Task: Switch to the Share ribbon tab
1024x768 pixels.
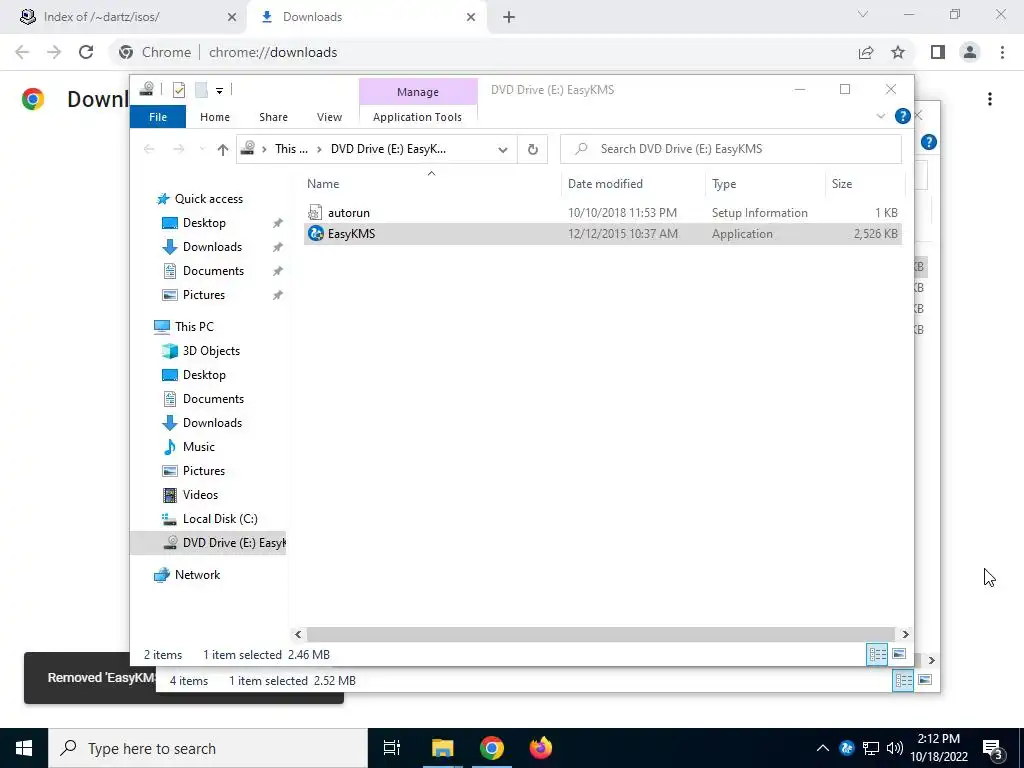Action: click(273, 117)
